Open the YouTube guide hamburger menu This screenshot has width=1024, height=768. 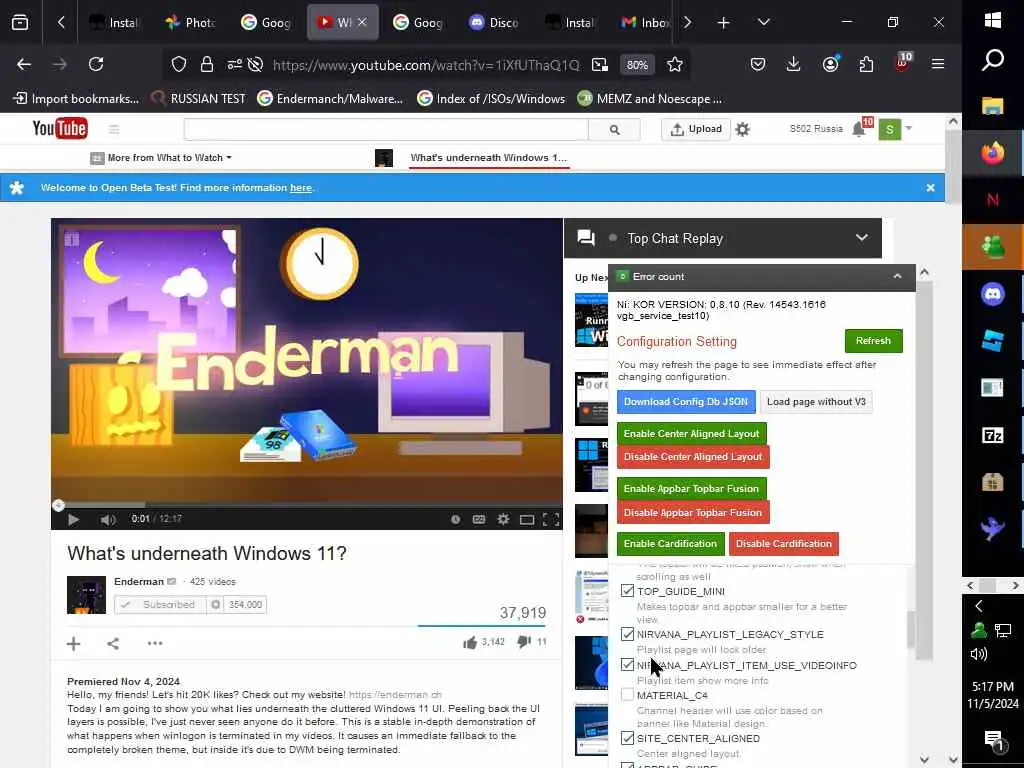click(x=114, y=129)
